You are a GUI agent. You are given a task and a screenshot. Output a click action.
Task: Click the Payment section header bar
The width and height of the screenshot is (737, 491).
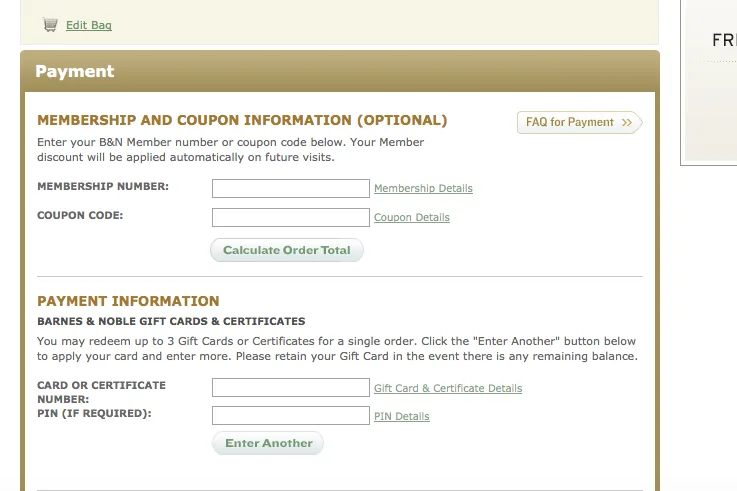point(340,72)
